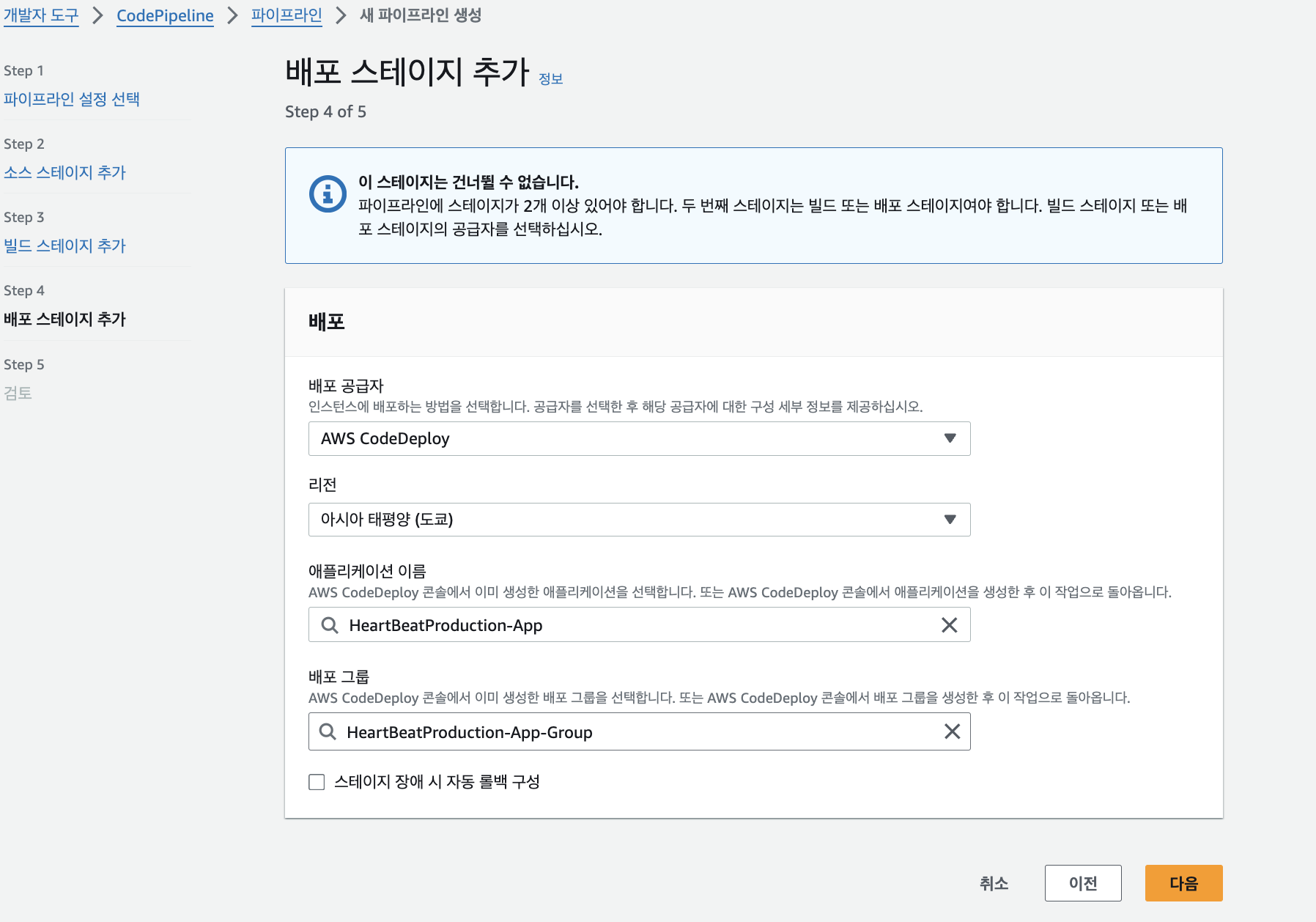Open the 리전 dropdown arrow
The width and height of the screenshot is (1316, 922).
coord(950,520)
